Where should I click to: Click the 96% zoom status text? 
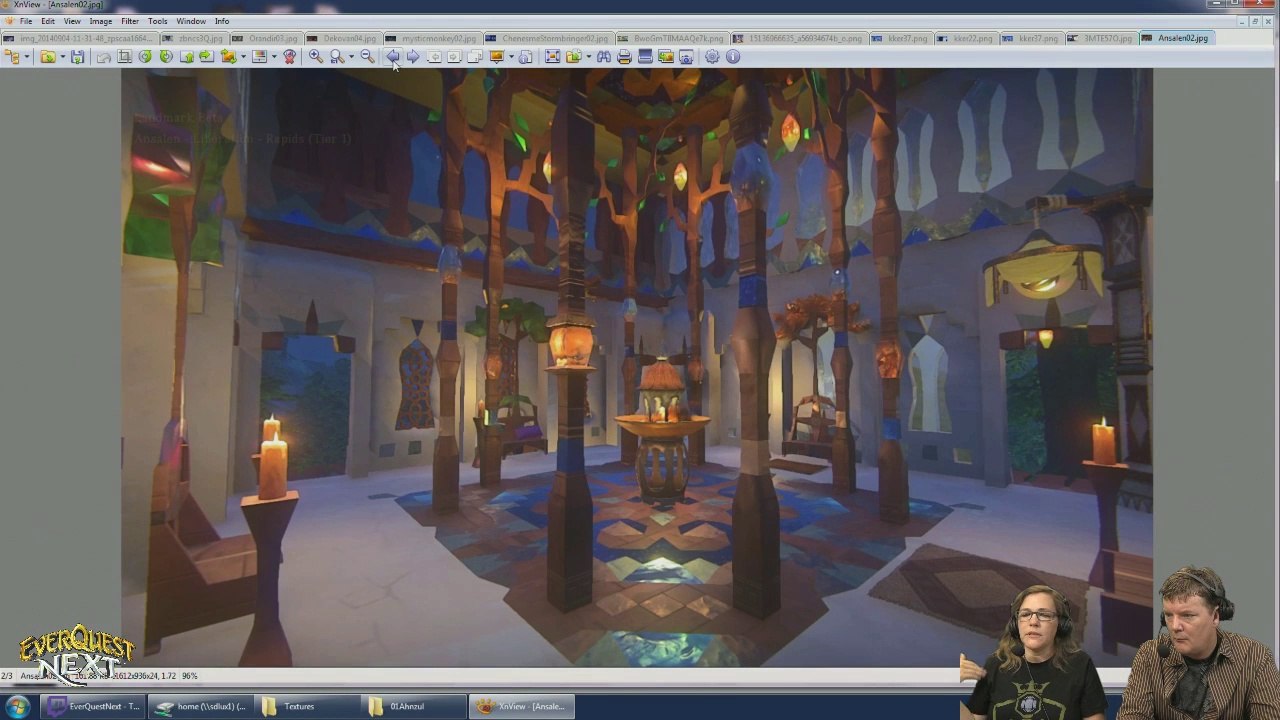(x=189, y=676)
